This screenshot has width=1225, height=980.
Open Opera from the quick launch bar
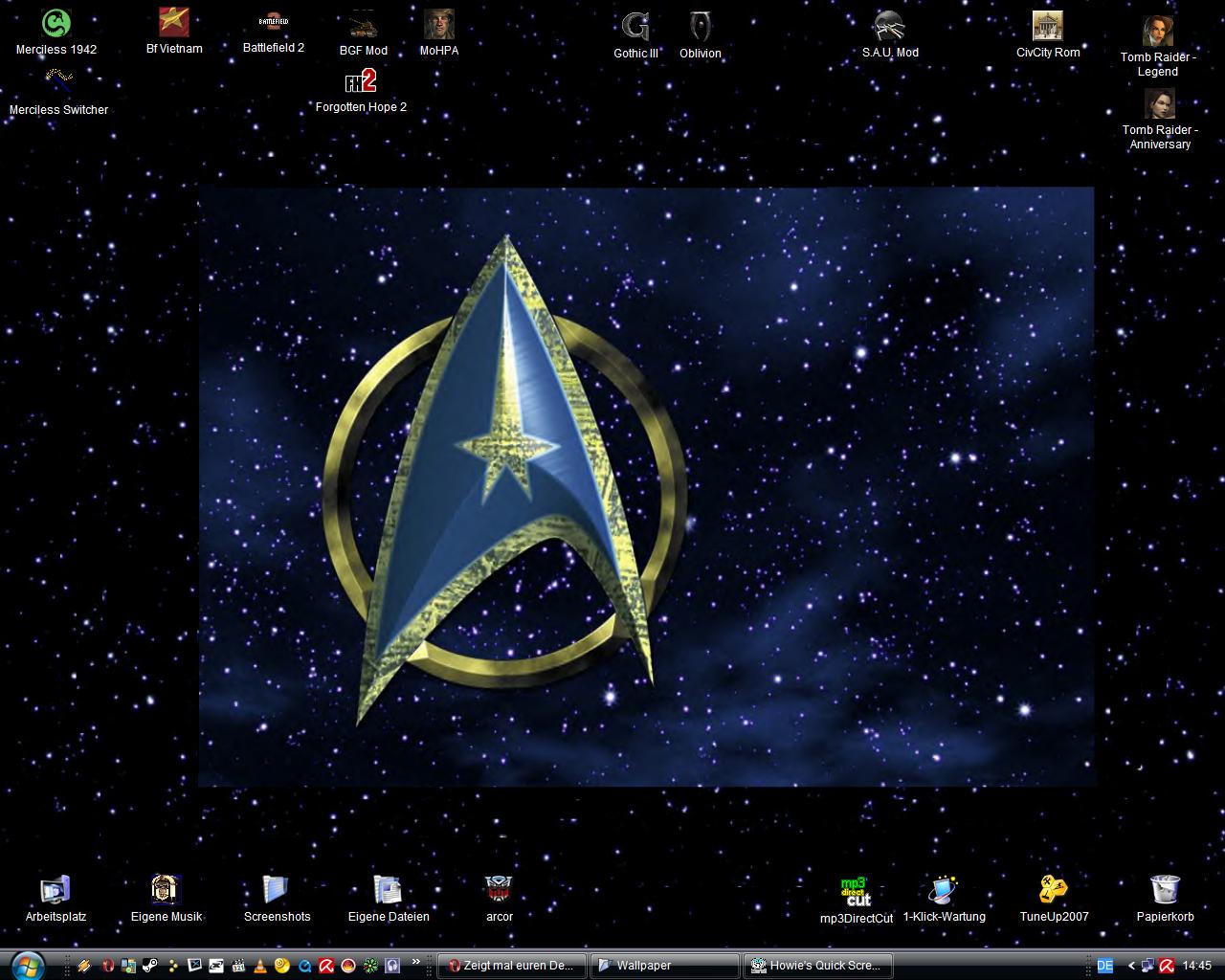[107, 966]
